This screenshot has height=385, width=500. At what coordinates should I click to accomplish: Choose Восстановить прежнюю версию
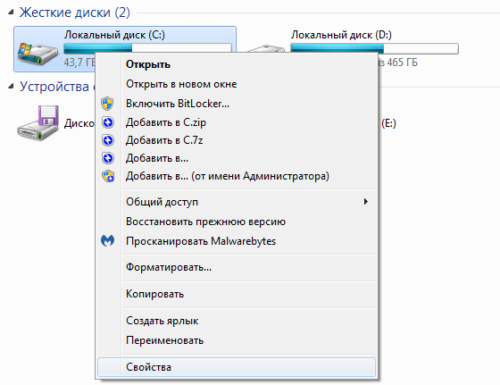(x=237, y=222)
